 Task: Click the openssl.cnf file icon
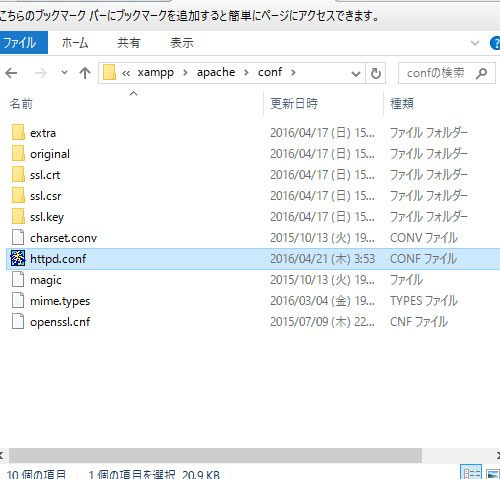tap(18, 321)
